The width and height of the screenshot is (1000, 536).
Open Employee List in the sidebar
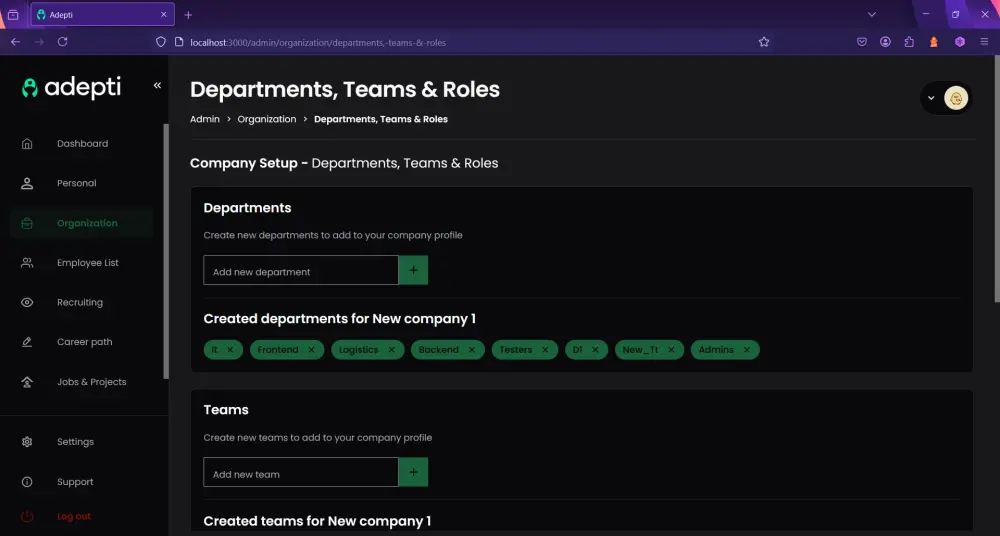pos(87,263)
